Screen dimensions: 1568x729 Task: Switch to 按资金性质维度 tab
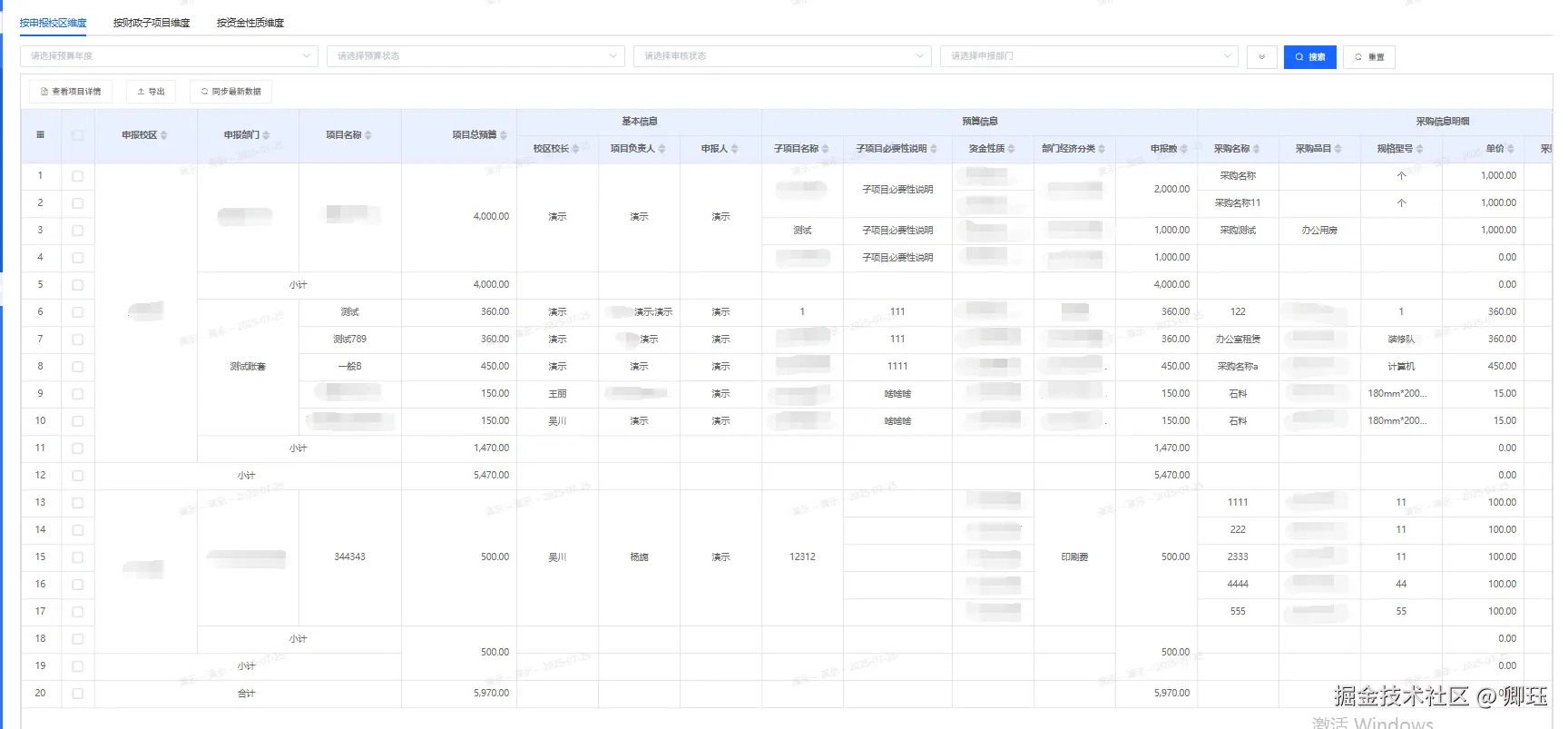tap(250, 23)
